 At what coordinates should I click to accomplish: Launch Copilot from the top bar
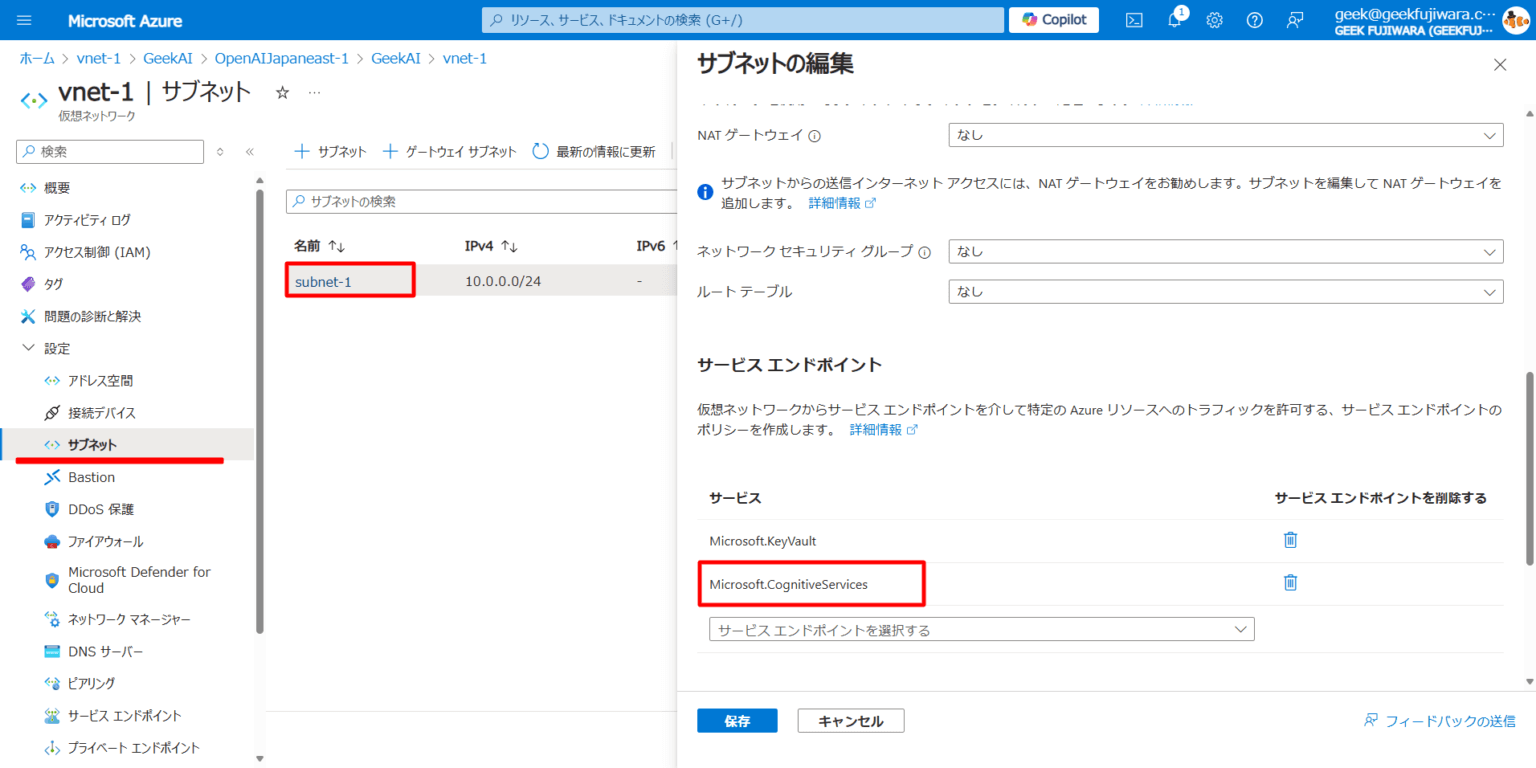pyautogui.click(x=1052, y=19)
